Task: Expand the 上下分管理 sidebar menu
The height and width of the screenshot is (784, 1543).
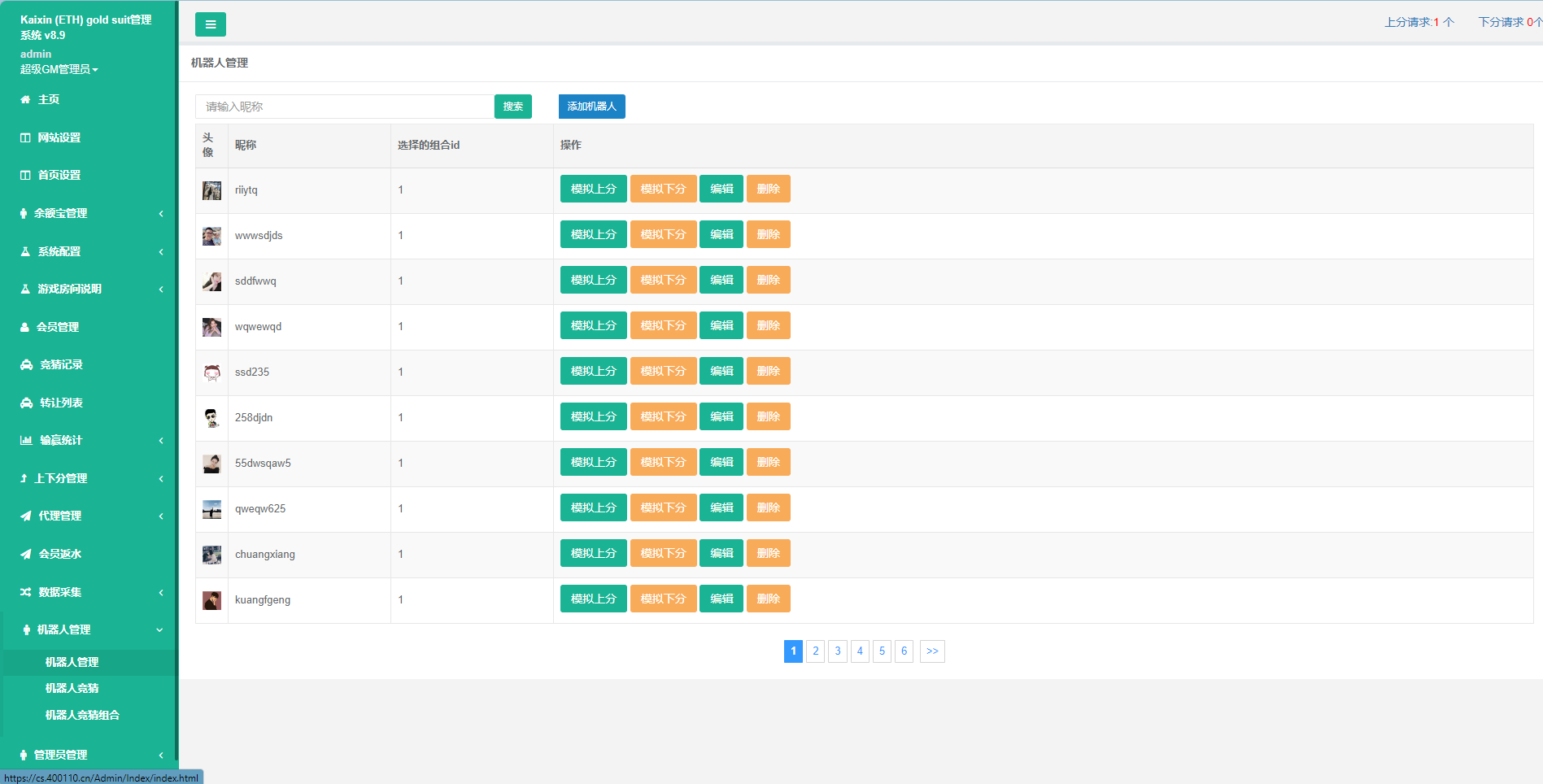Action: click(88, 478)
